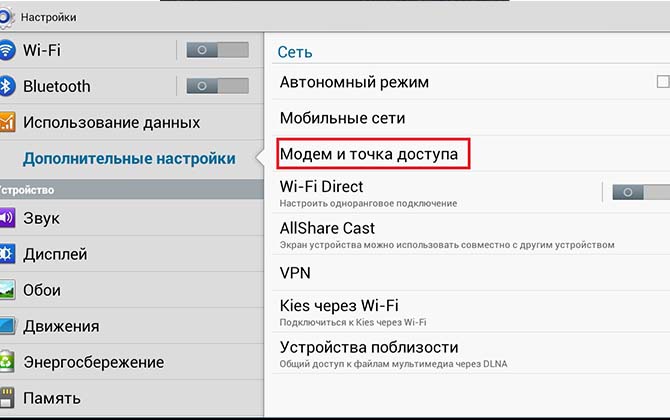The height and width of the screenshot is (420, 670).
Task: Toggle the Wi-Fi switch
Action: [x=217, y=50]
